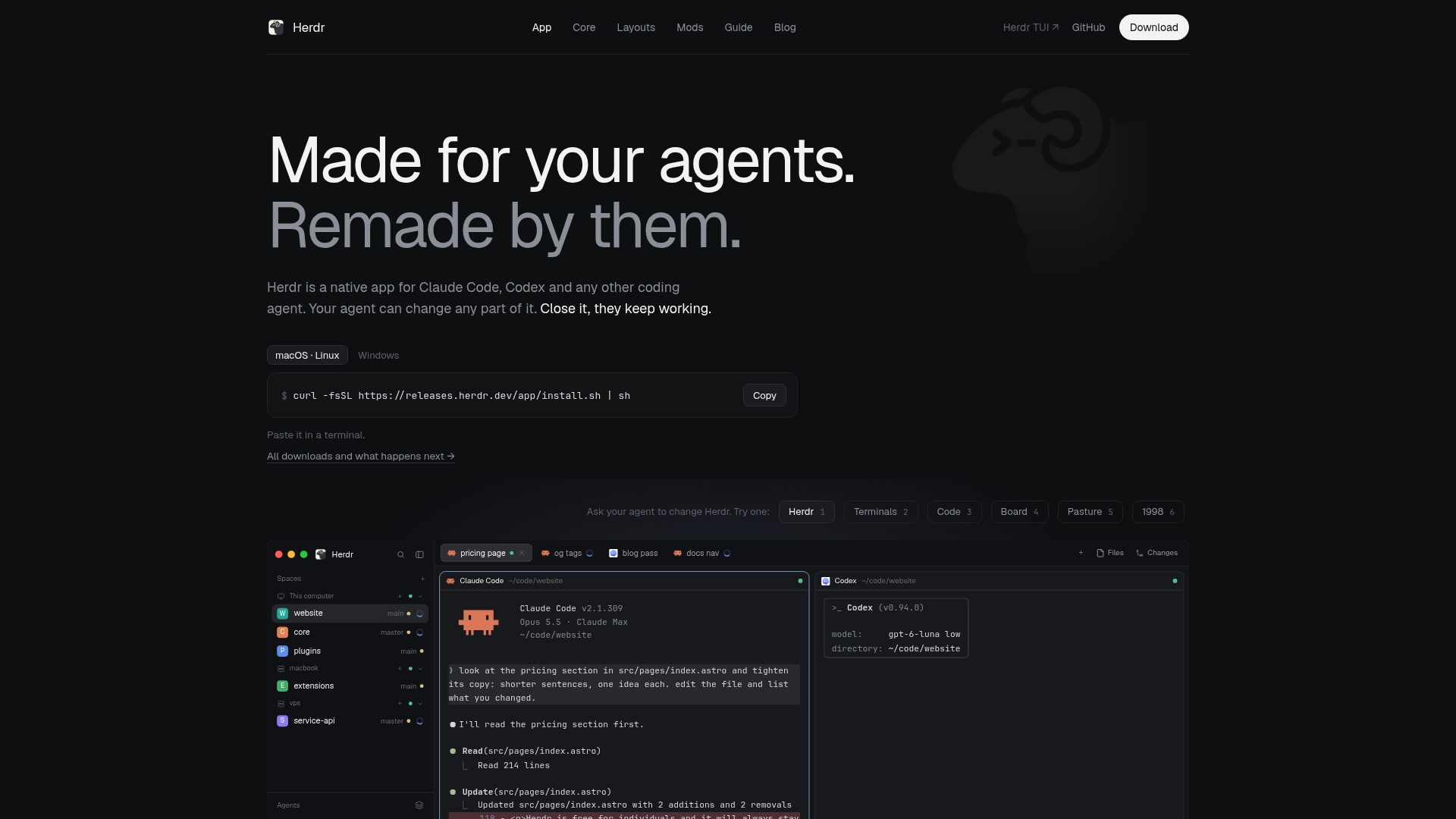Click the C badge of the core space
This screenshot has height=819, width=1456.
(282, 632)
